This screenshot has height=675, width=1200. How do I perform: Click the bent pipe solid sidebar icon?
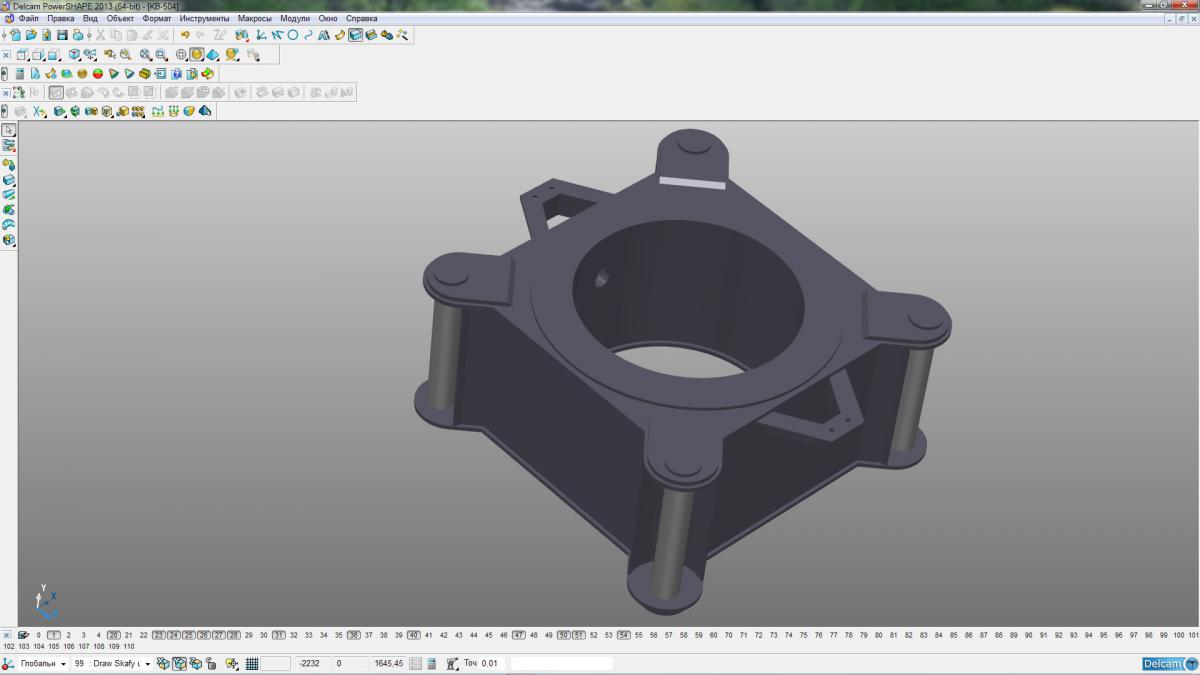9,224
